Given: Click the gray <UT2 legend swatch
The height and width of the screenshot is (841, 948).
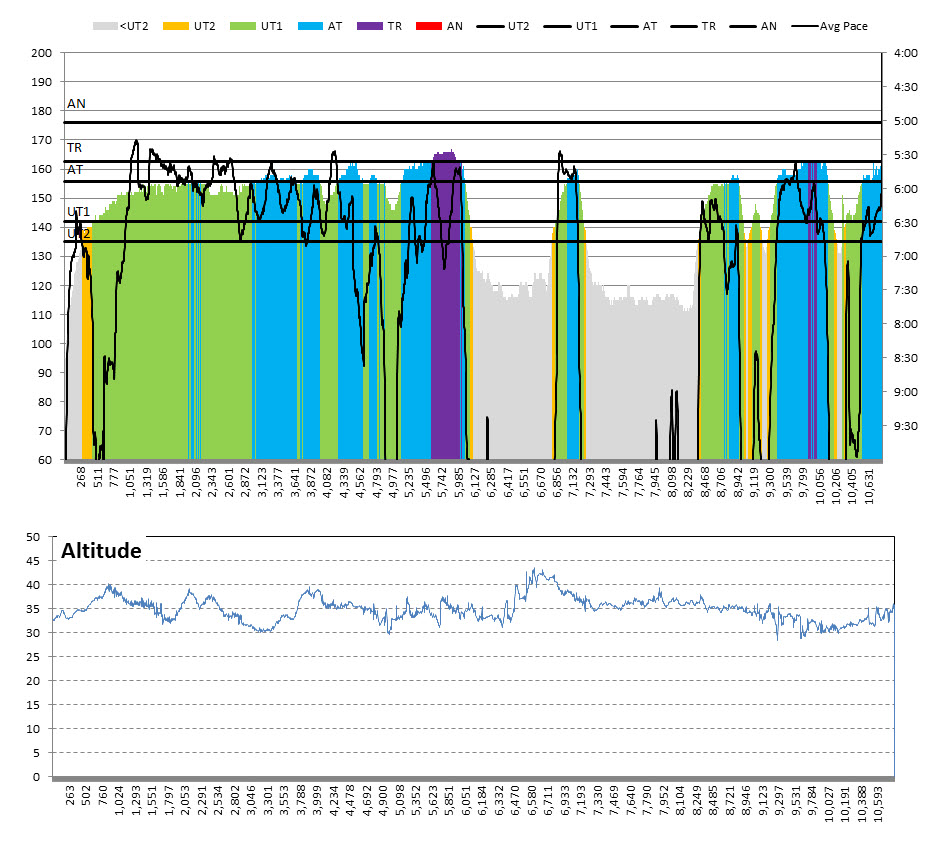Looking at the screenshot, I should click(105, 26).
